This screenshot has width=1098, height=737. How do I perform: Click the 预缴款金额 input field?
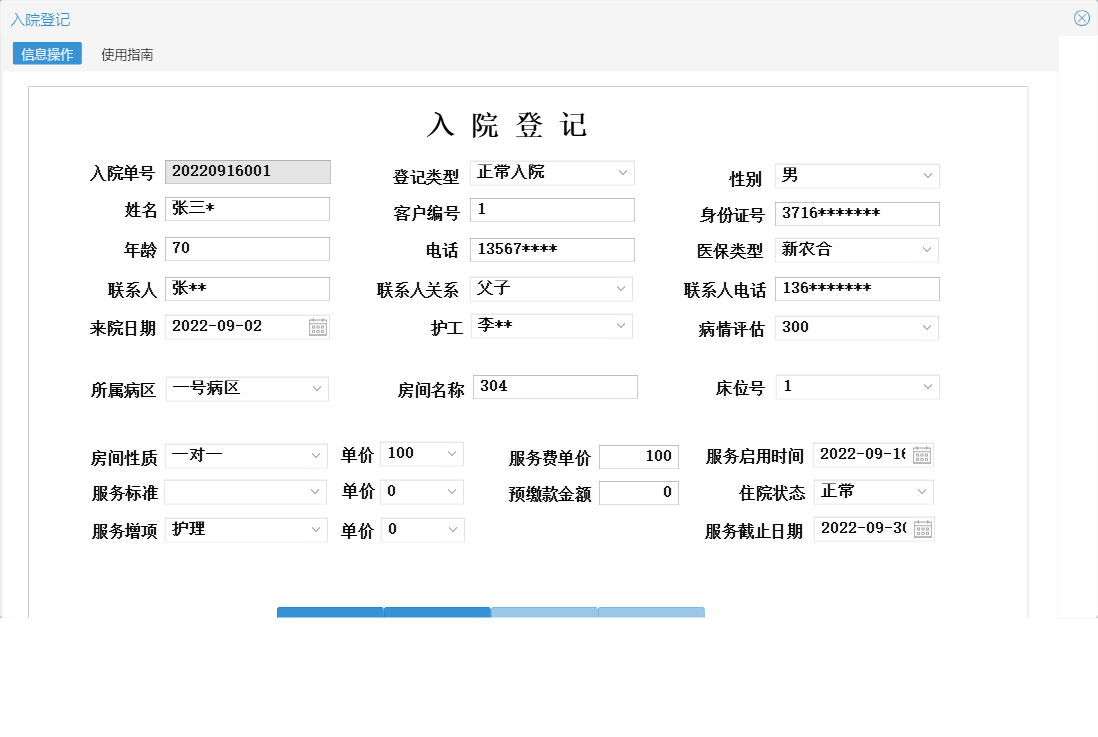pos(639,492)
